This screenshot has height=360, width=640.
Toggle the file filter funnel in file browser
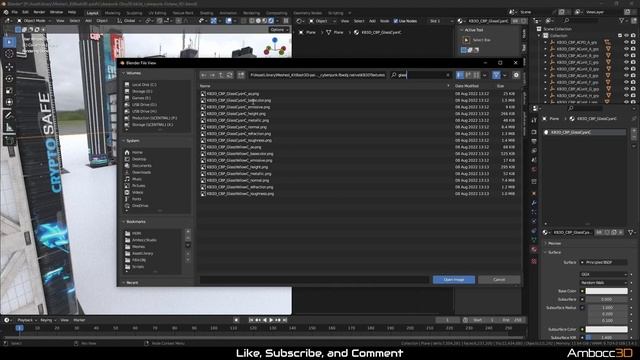(x=496, y=75)
